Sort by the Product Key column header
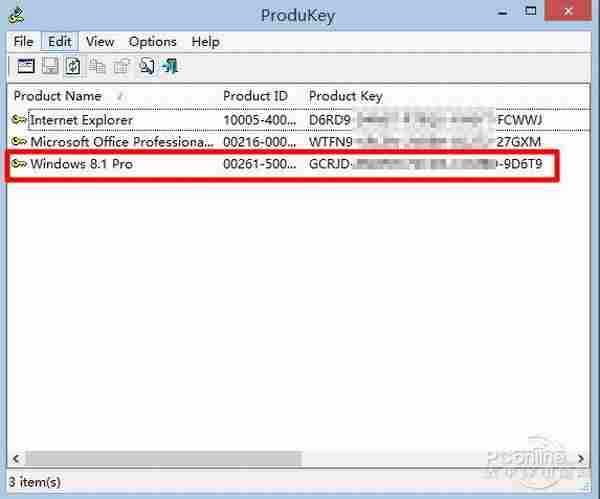The image size is (600, 499). click(346, 96)
